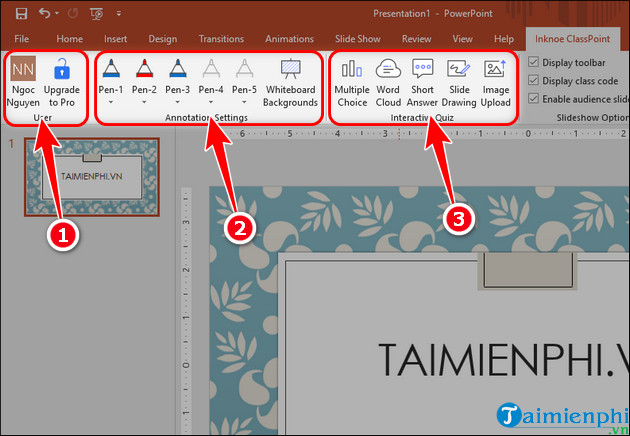Screen dimensions: 630x436
Task: Expand the Pen-2 dropdown arrow
Action: [x=144, y=102]
